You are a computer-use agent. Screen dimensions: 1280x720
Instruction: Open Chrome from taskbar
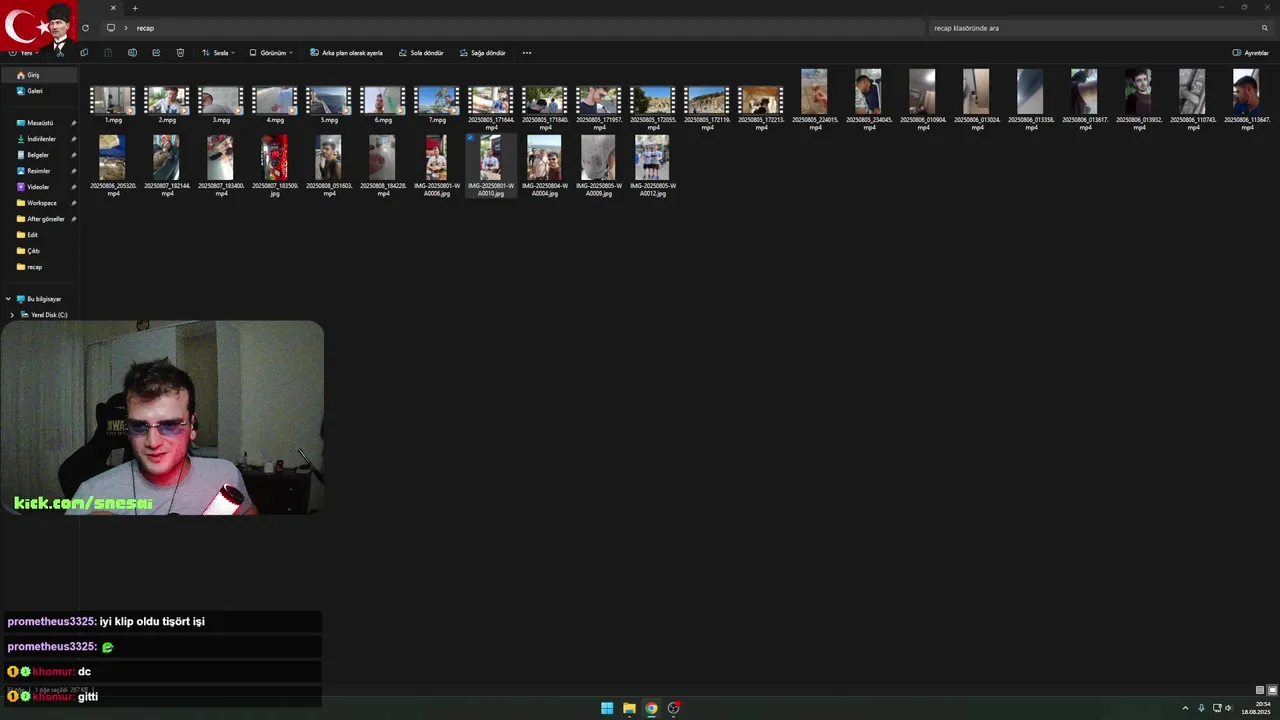[651, 708]
